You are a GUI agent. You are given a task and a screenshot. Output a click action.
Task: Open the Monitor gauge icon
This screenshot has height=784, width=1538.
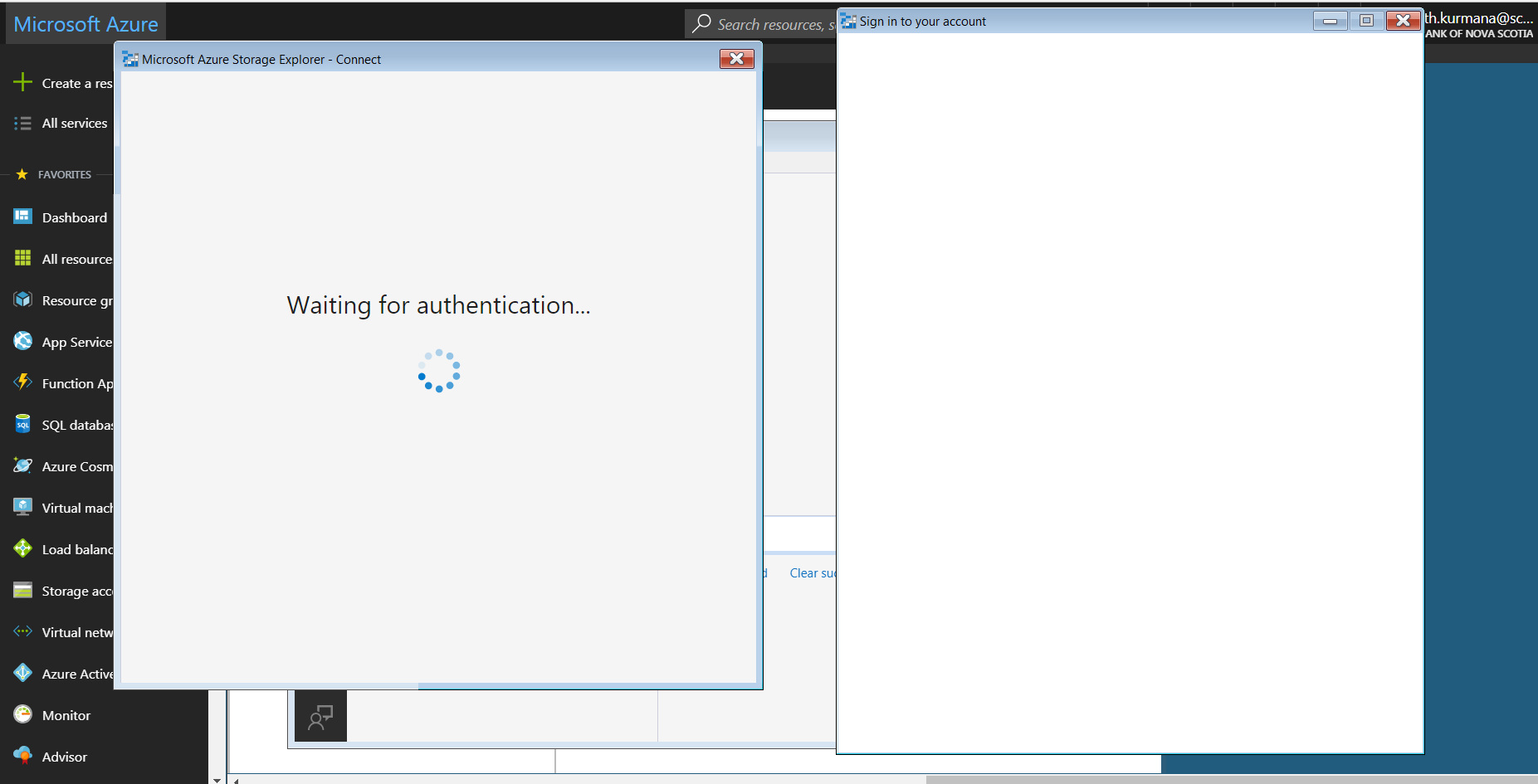coord(22,714)
